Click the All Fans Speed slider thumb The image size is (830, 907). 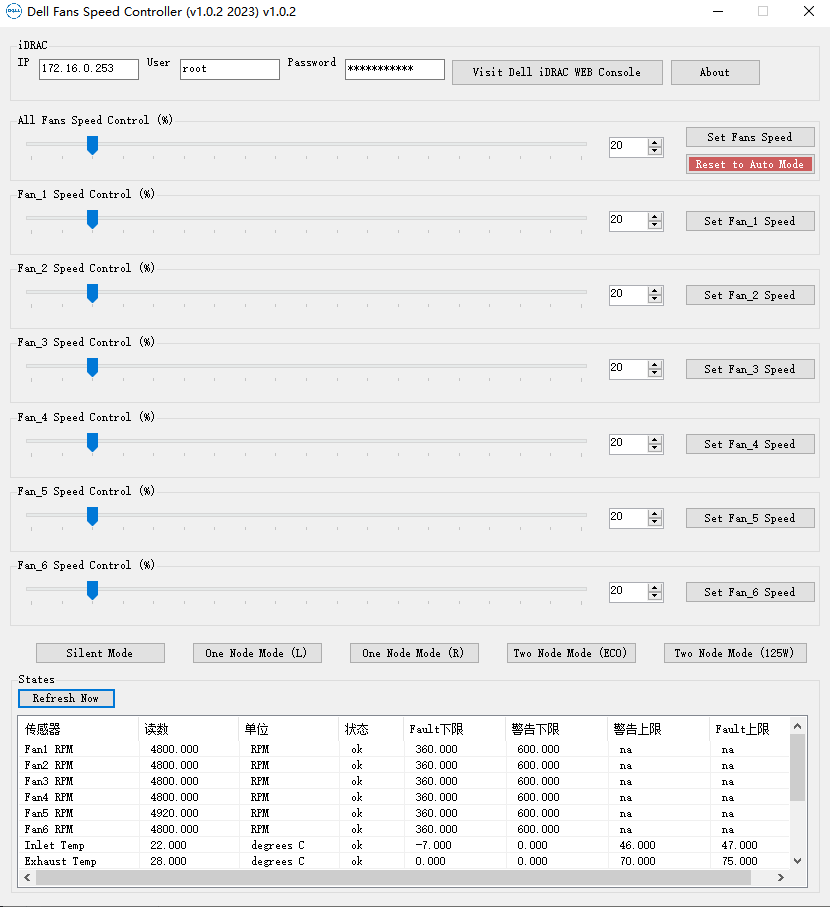click(92, 145)
